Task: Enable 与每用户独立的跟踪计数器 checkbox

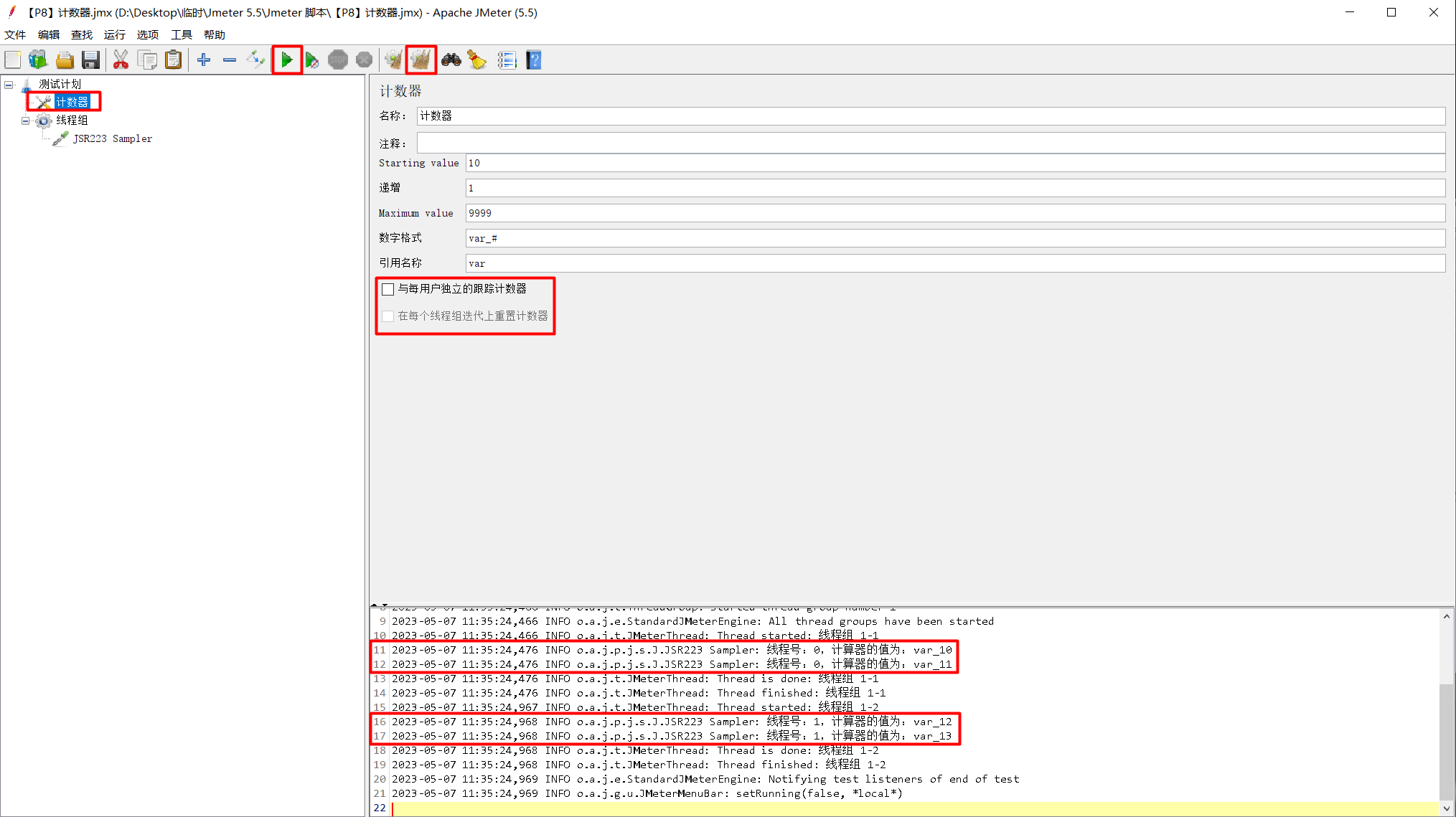Action: pos(388,289)
